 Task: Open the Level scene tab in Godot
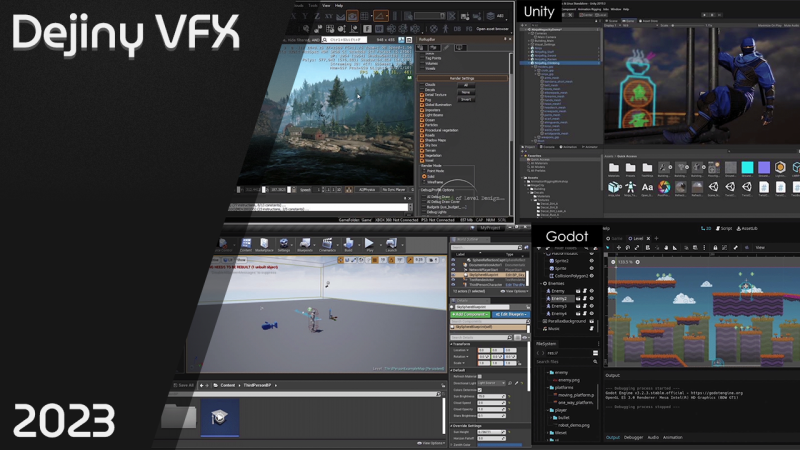(636, 238)
